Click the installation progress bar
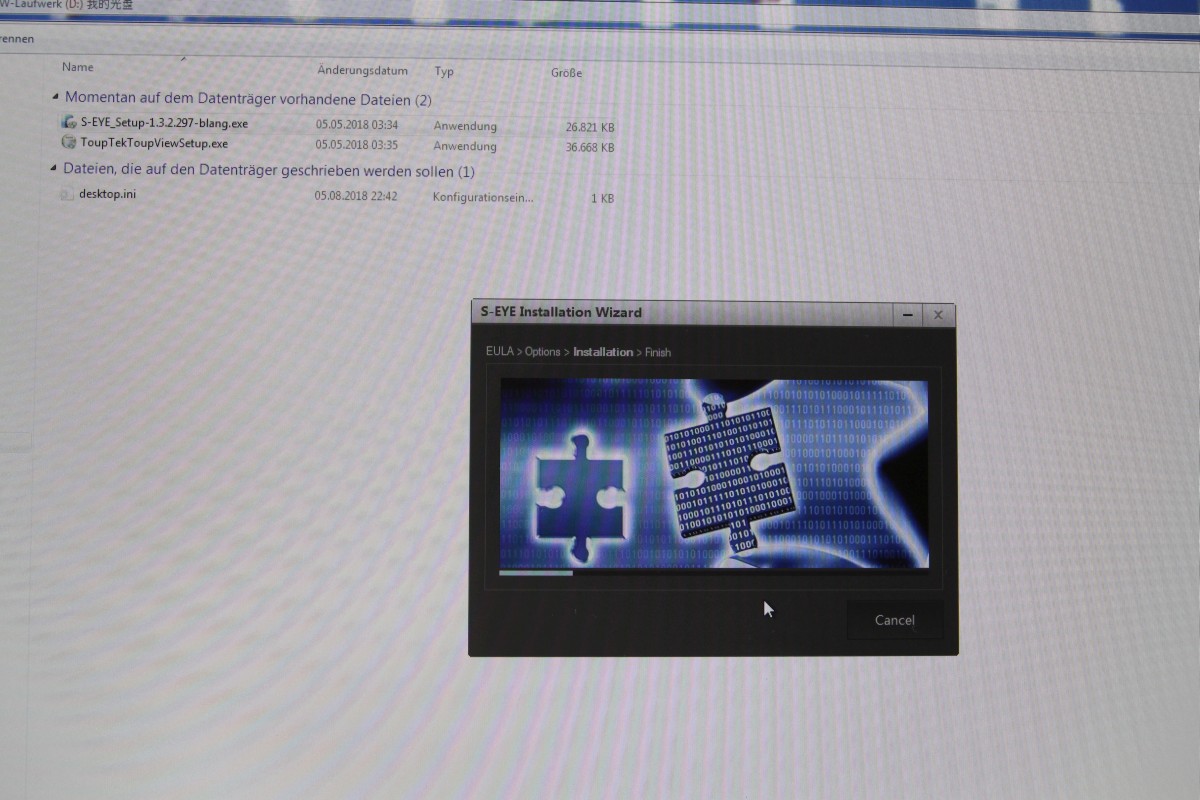 (713, 573)
